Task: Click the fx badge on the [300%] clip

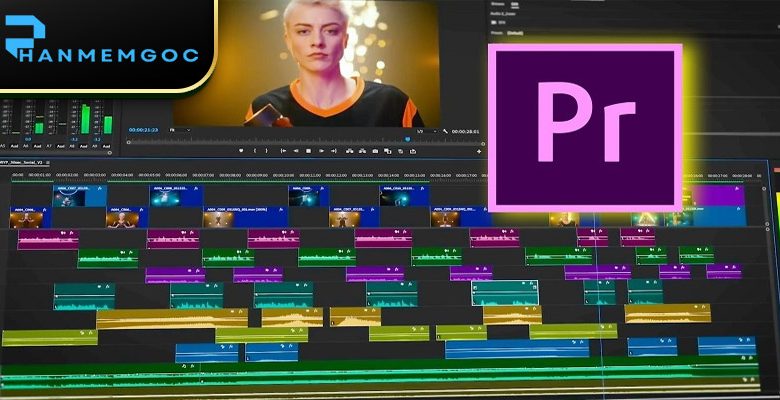Action: (x=282, y=210)
